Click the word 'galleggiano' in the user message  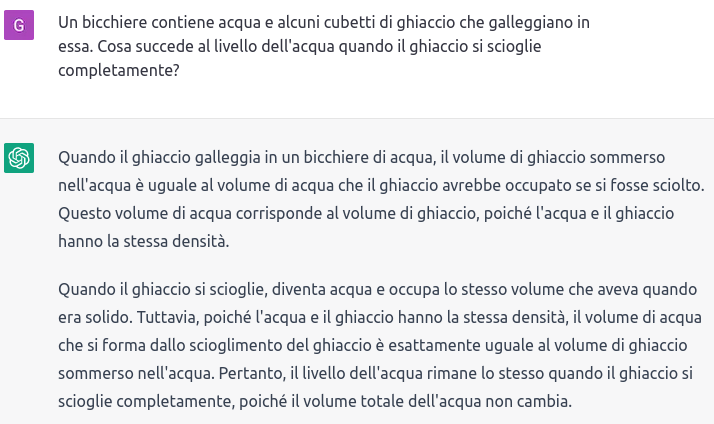click(x=531, y=22)
